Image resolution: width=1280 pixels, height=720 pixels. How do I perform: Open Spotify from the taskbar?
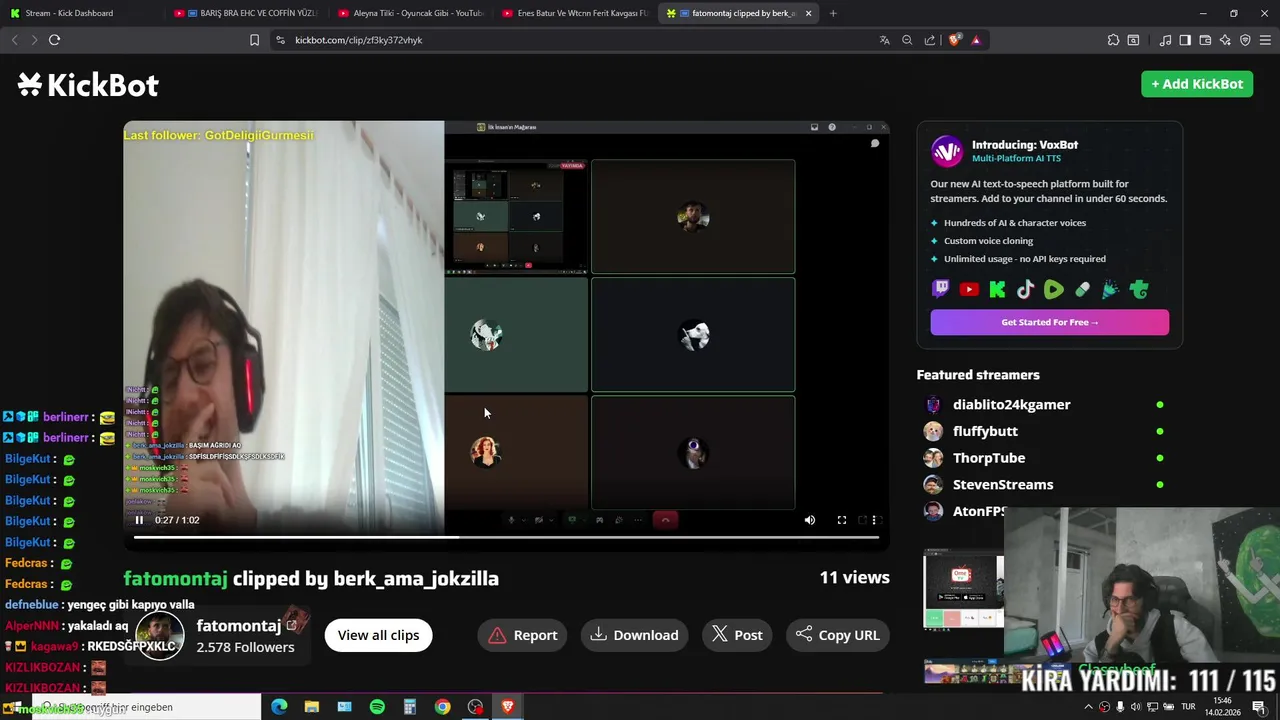pos(377,707)
